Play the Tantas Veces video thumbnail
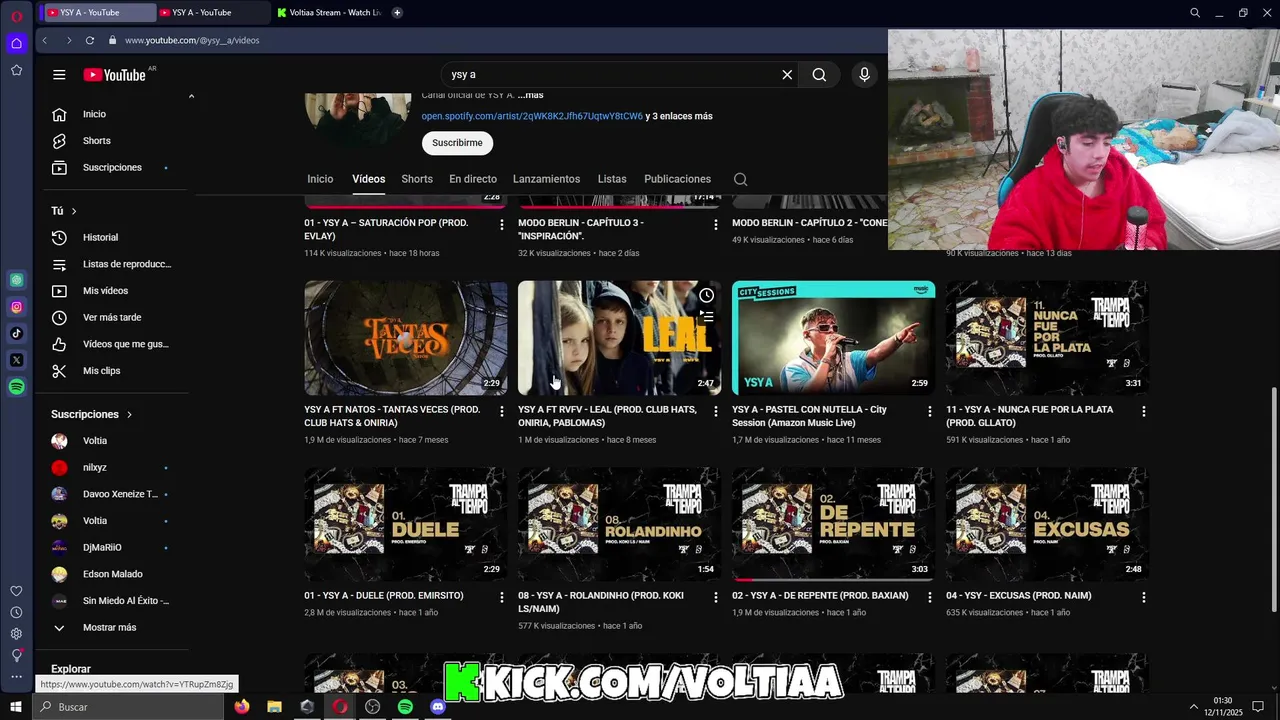1280x720 pixels. [406, 338]
